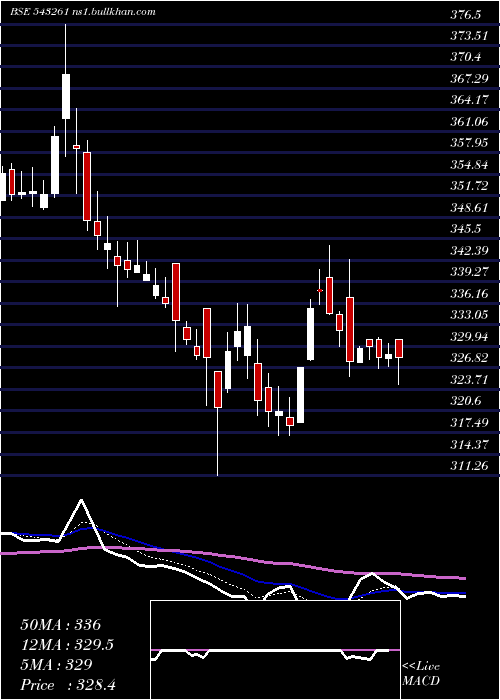This screenshot has width=500, height=700.
Task: Click the 12MA : 329.5 value
Action: click(x=67, y=644)
